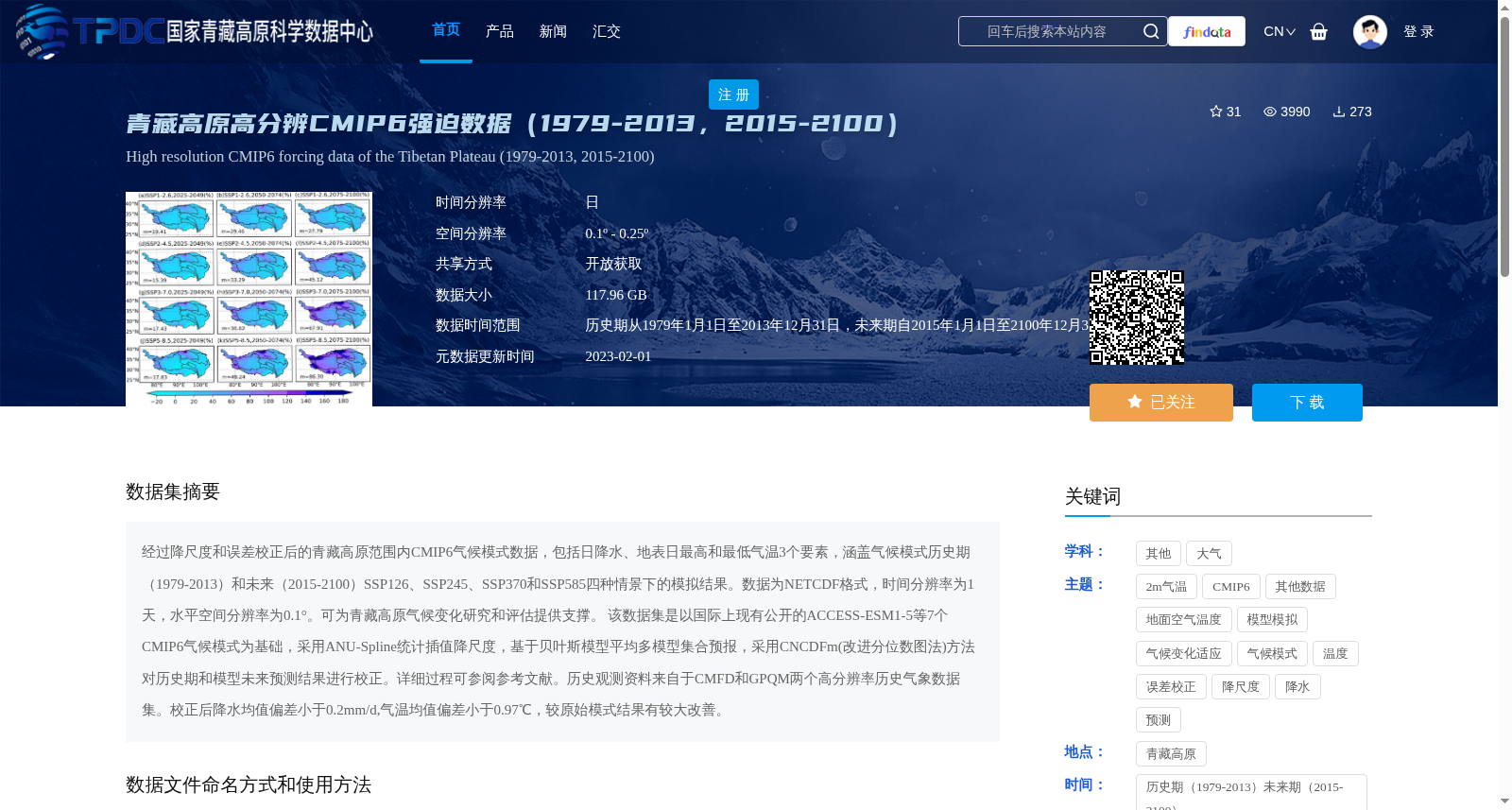Select the 模型模拟 keyword tag

point(1272,620)
